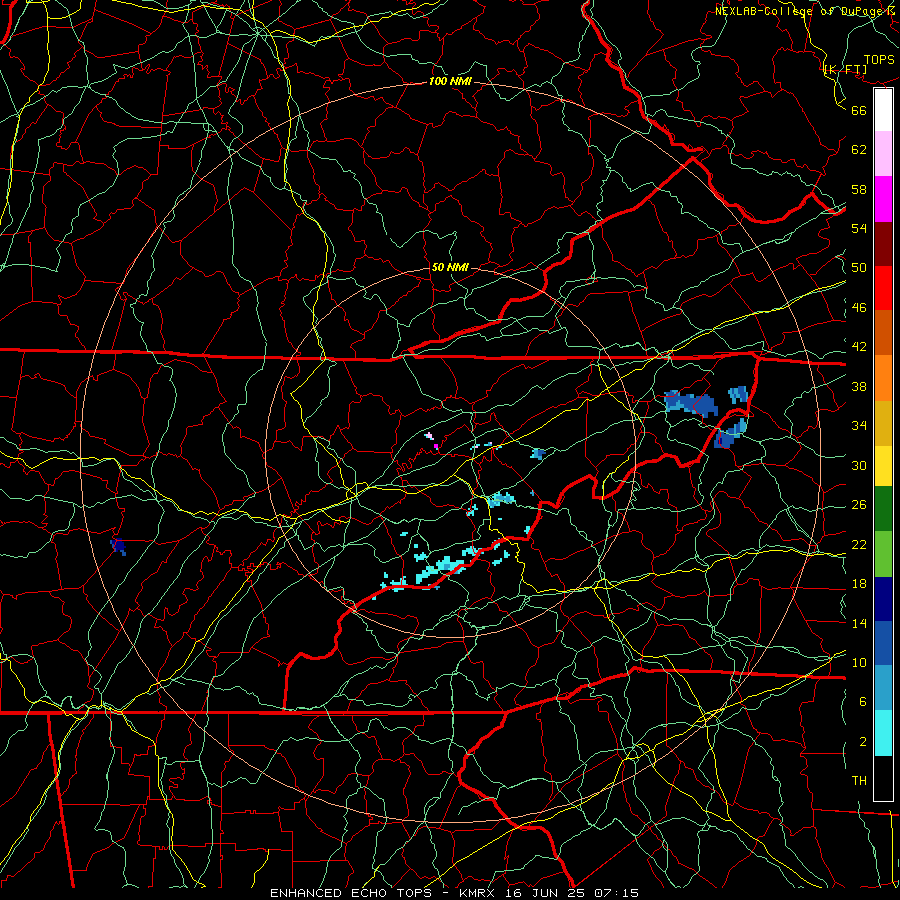
Task: Click the legend value '2'
Action: (x=863, y=742)
